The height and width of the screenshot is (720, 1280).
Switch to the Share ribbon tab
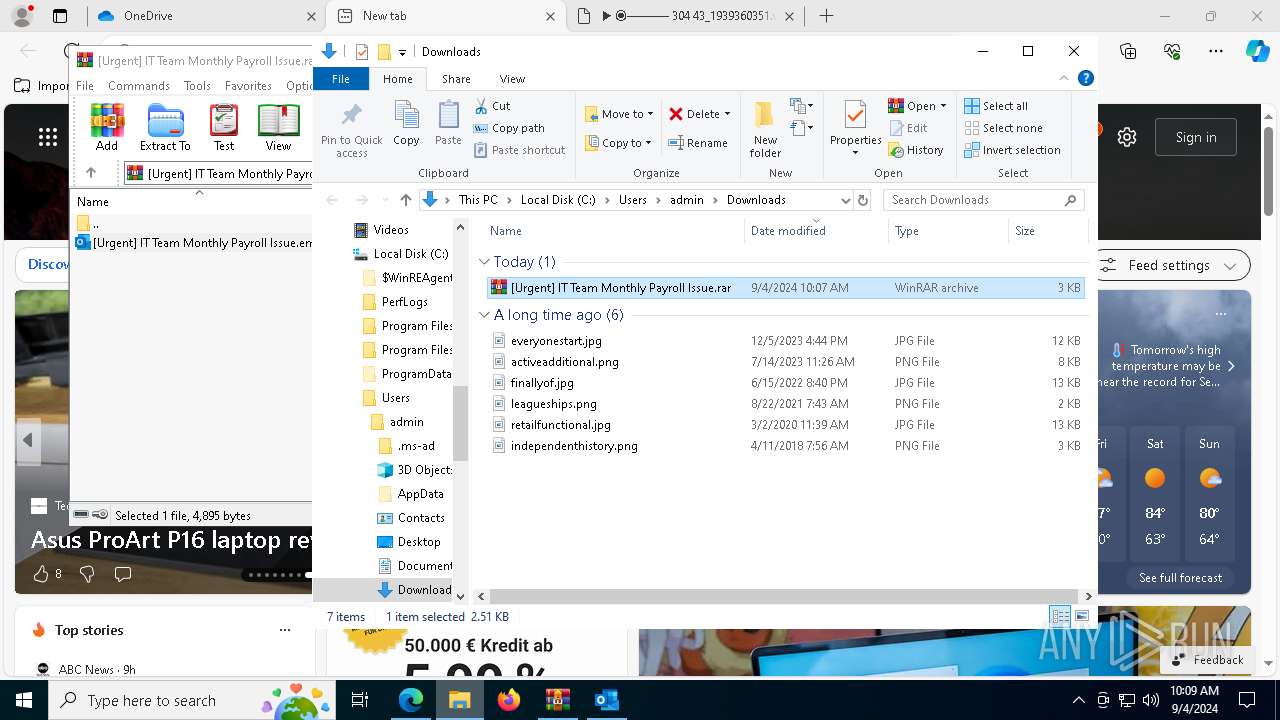[456, 79]
